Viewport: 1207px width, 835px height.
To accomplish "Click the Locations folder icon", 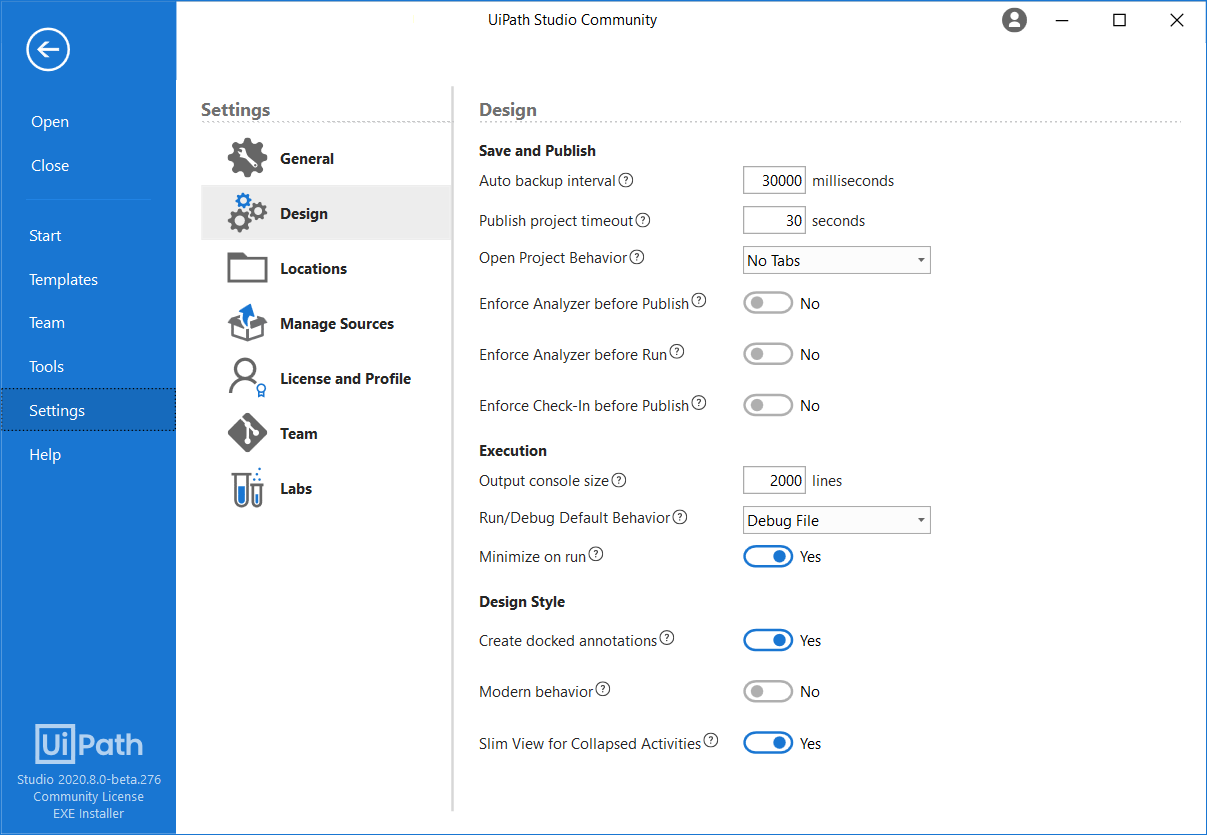I will (x=247, y=268).
